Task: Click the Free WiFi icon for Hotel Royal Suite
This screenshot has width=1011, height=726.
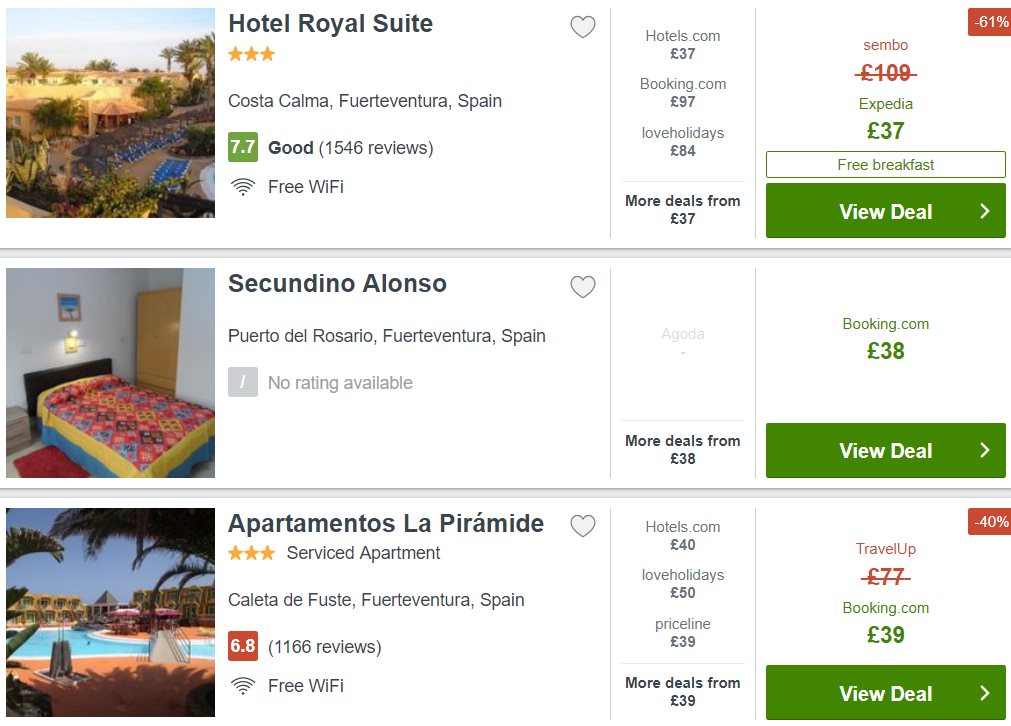Action: point(243,187)
